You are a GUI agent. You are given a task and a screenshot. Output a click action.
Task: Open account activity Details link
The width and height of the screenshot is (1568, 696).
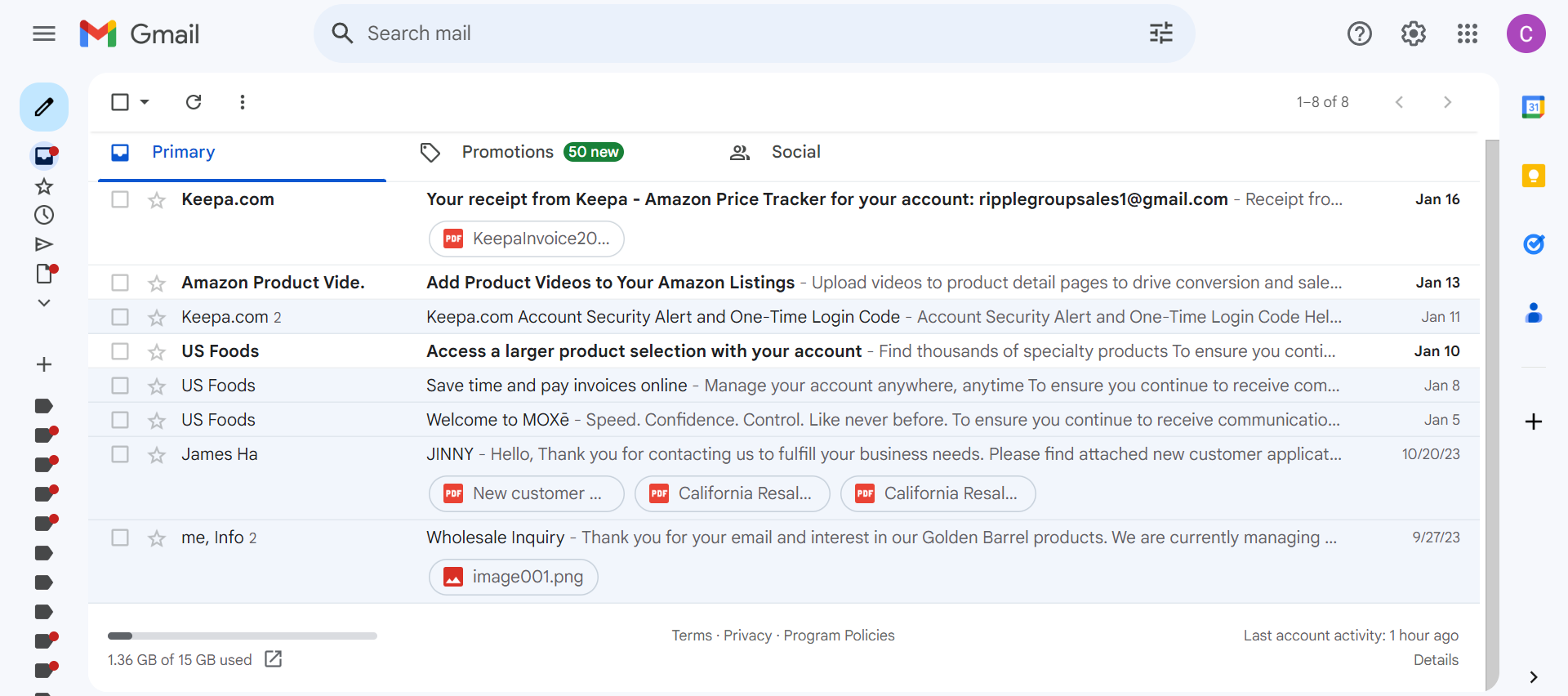1436,660
